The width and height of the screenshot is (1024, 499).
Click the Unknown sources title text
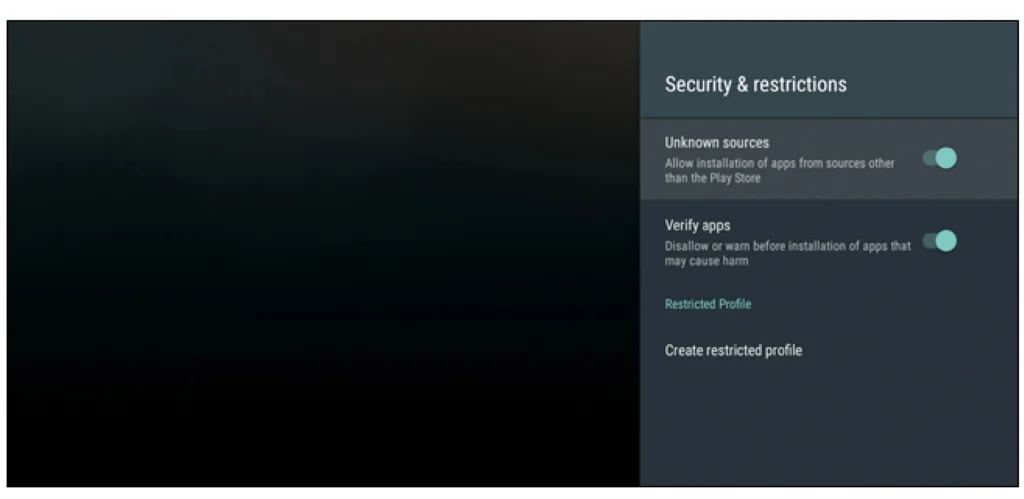pyautogui.click(x=716, y=143)
